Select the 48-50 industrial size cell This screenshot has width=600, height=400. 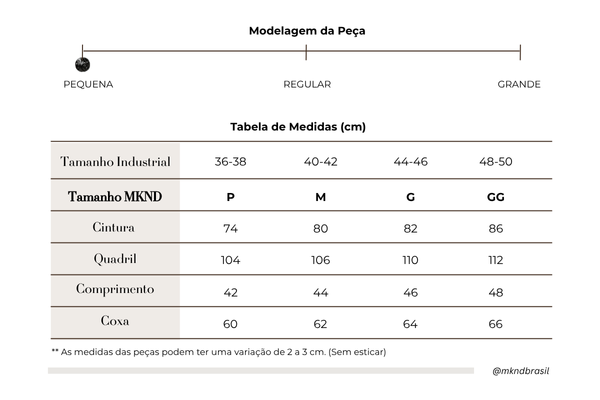495,162
